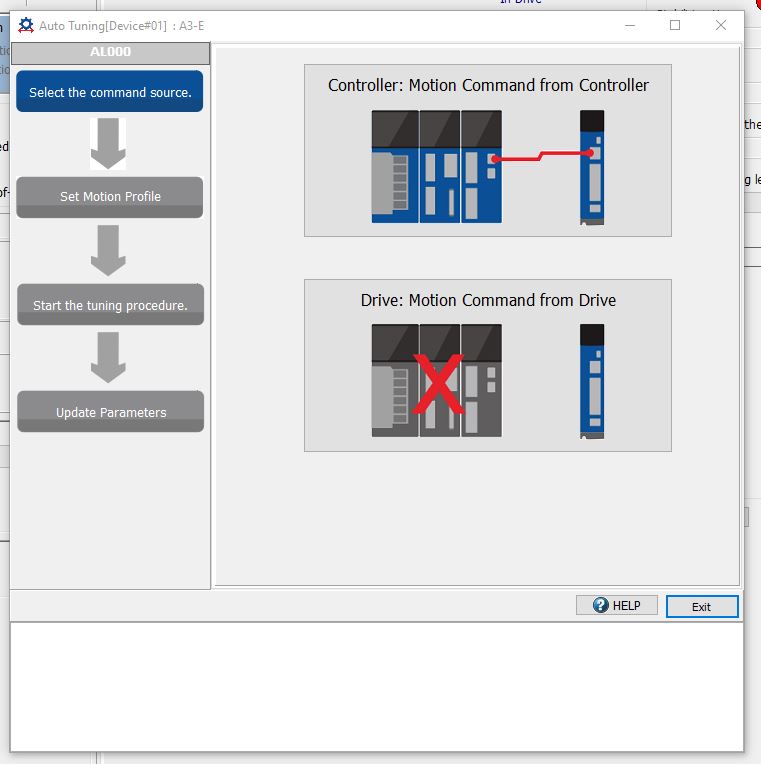Click the Auto Tuning[Device#01] : A3-E title text

(x=122, y=26)
